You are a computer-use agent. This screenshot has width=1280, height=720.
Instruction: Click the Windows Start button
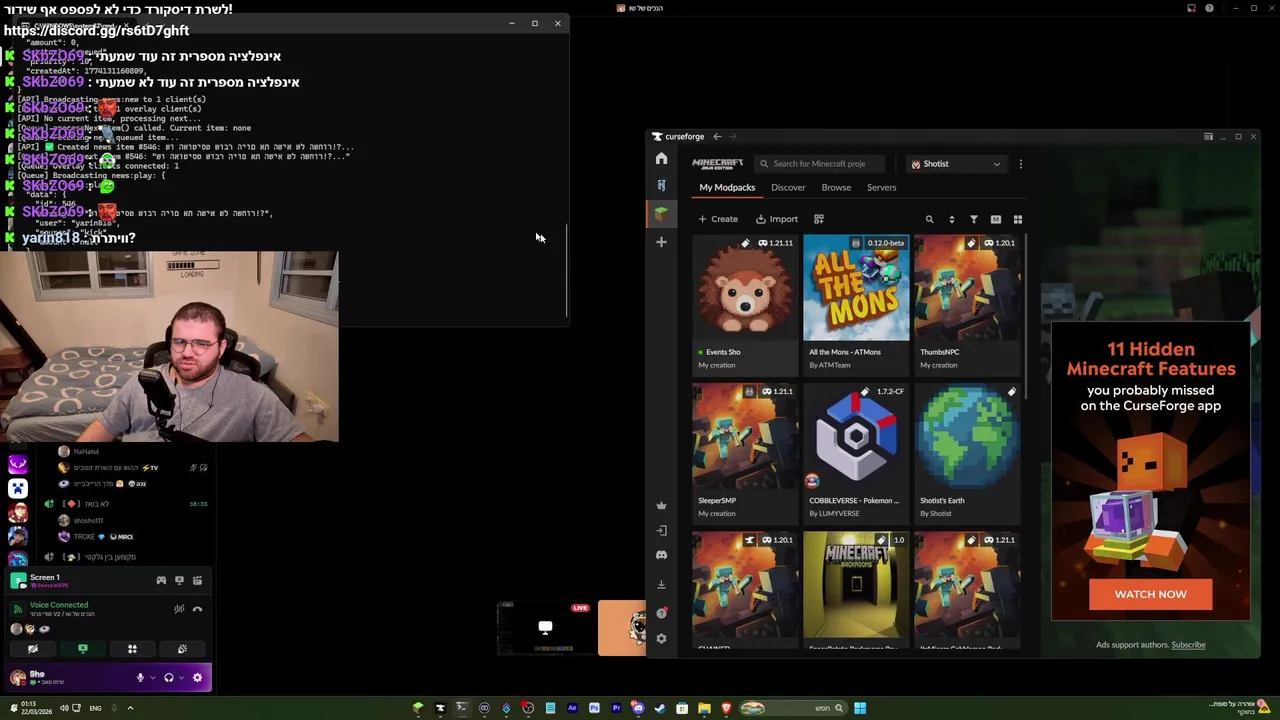860,708
